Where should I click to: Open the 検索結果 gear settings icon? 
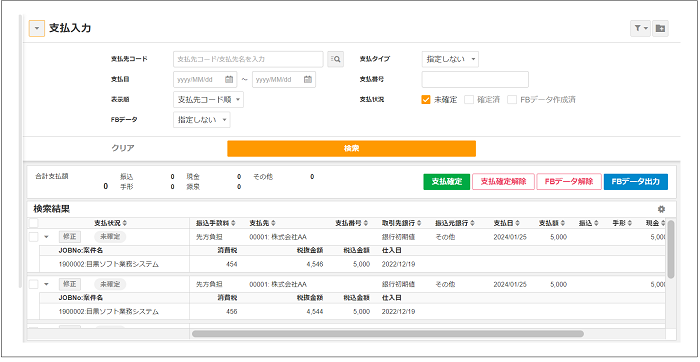(x=662, y=209)
